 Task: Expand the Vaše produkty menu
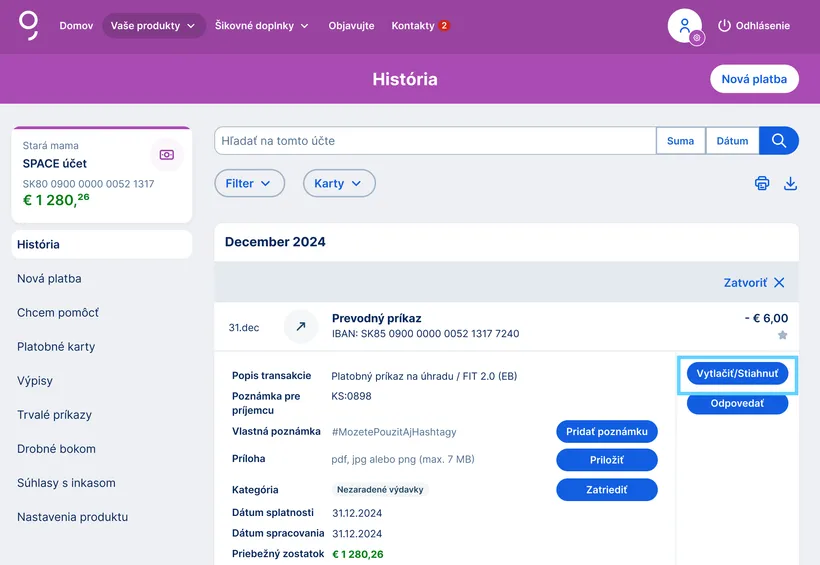(153, 26)
